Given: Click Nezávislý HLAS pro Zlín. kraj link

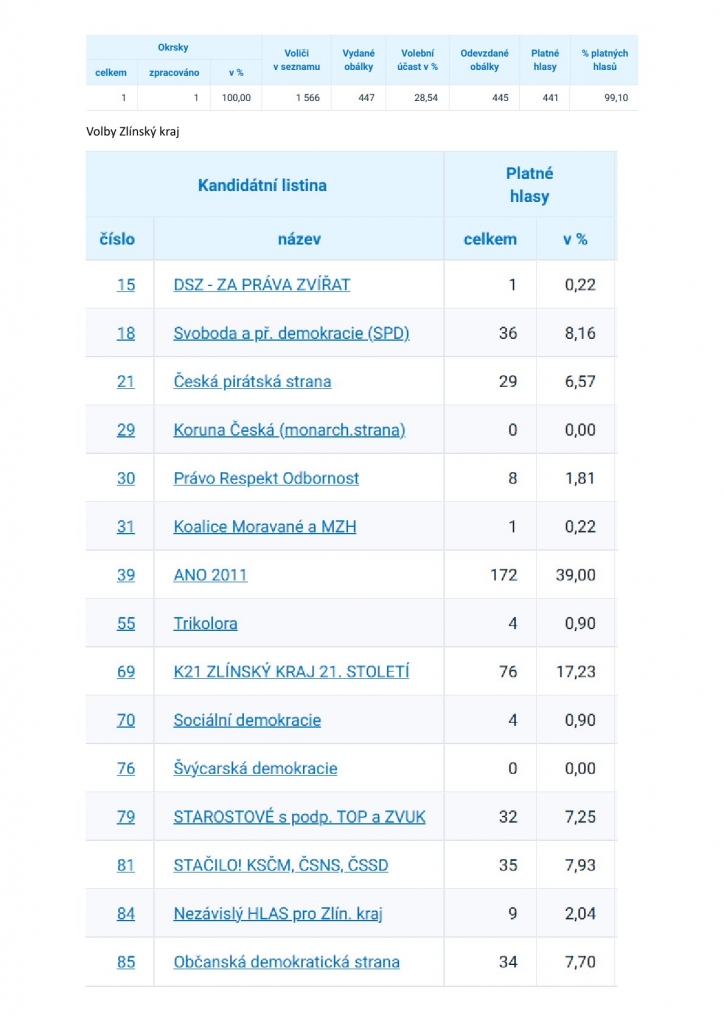Looking at the screenshot, I should pos(278,914).
